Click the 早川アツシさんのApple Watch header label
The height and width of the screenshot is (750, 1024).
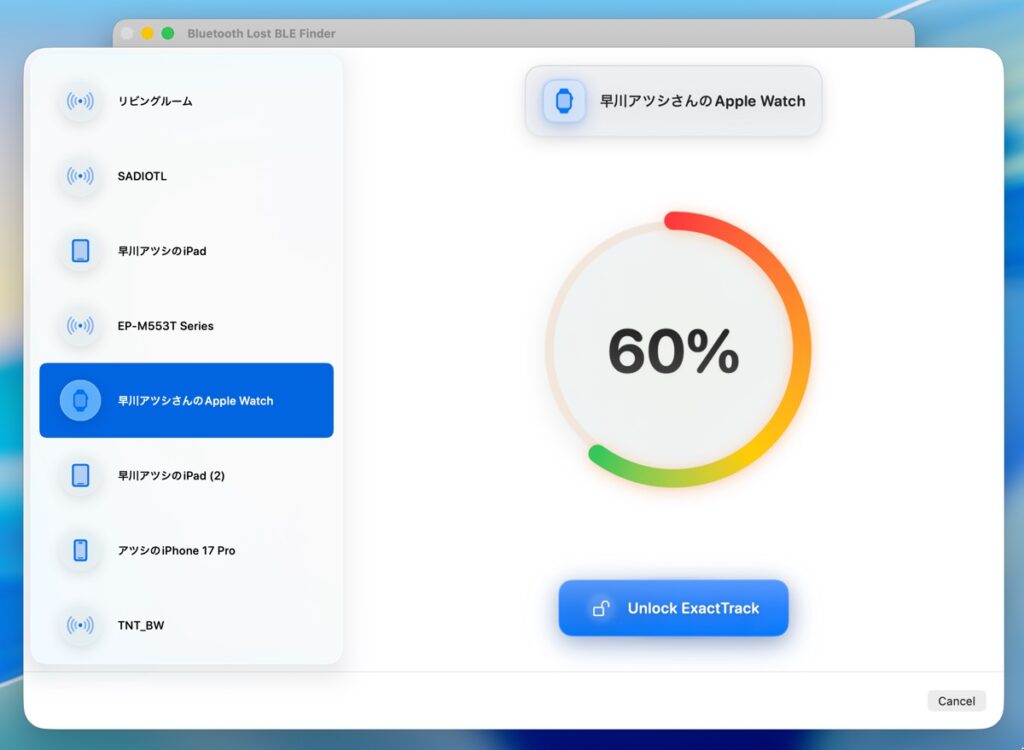point(702,101)
